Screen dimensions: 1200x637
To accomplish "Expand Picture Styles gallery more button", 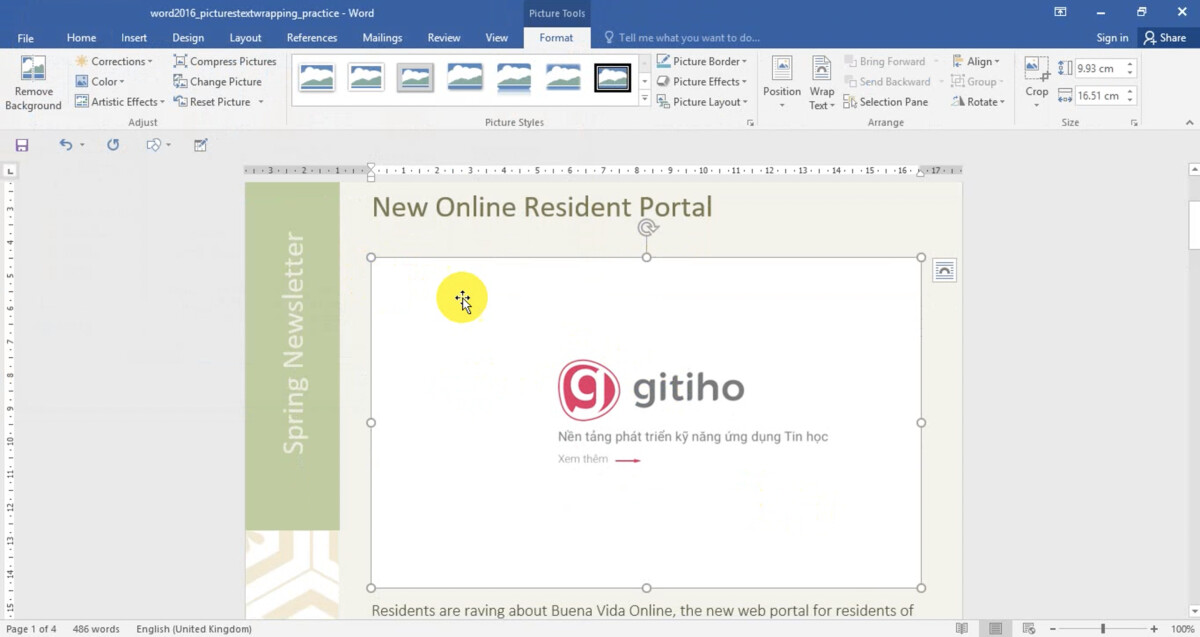I will pos(645,100).
